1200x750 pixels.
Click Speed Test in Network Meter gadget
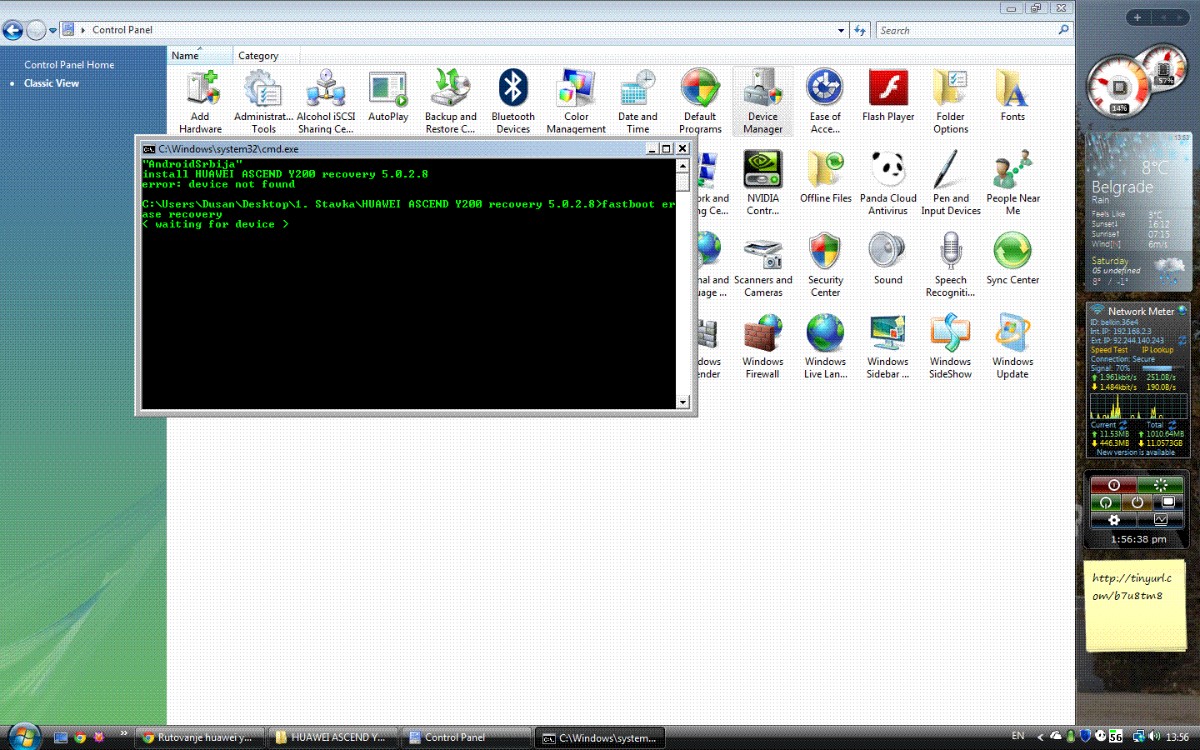[1109, 350]
